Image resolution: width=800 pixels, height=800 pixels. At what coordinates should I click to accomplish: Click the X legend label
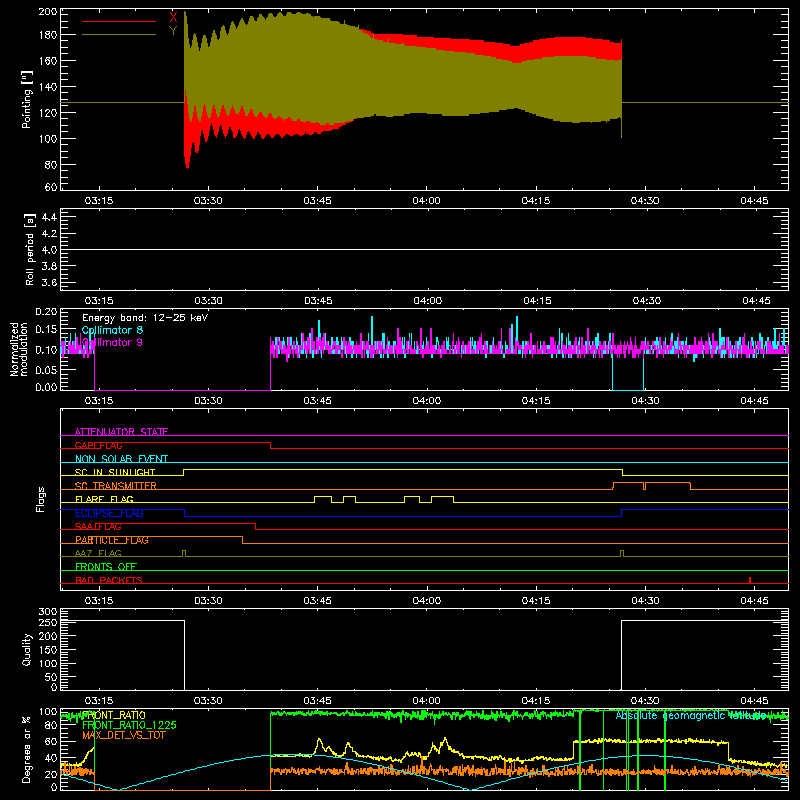tap(173, 18)
